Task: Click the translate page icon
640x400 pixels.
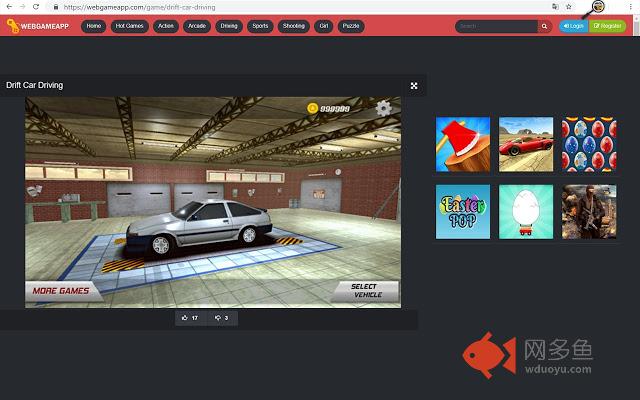Action: click(555, 7)
